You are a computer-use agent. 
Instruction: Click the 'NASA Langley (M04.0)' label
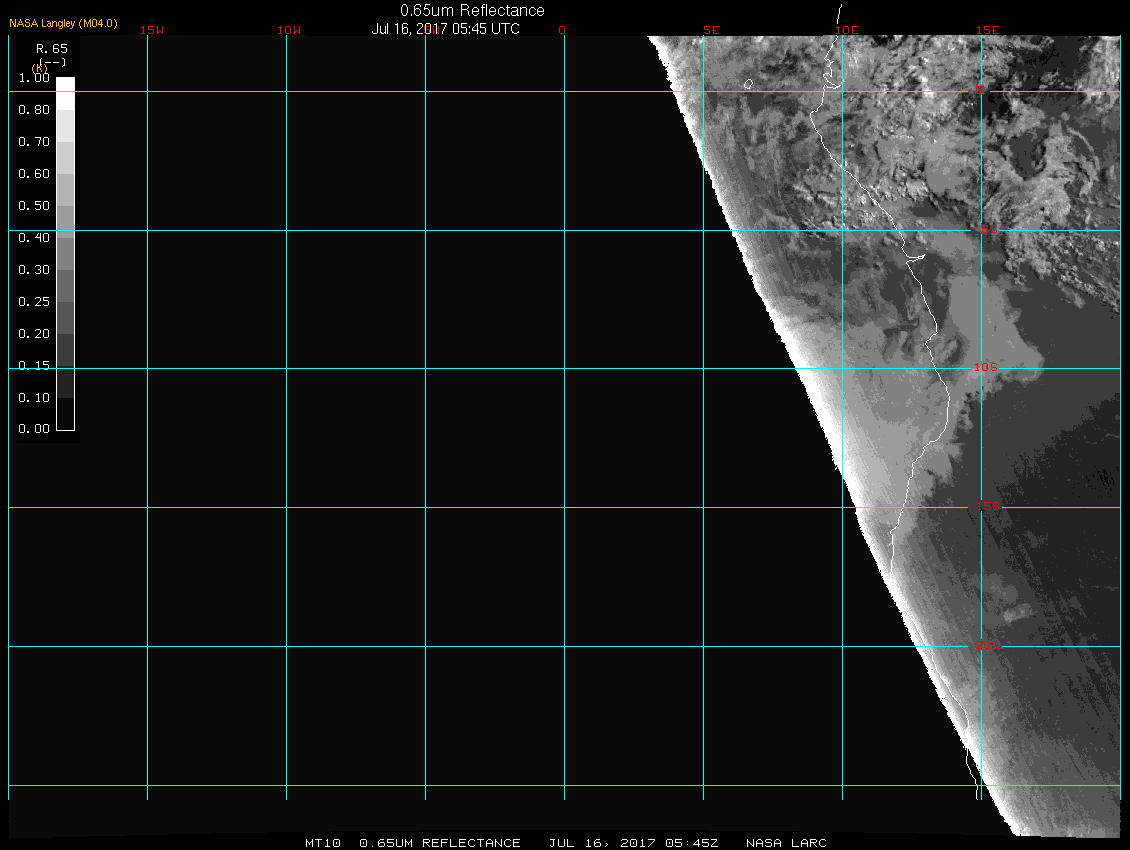[x=63, y=23]
